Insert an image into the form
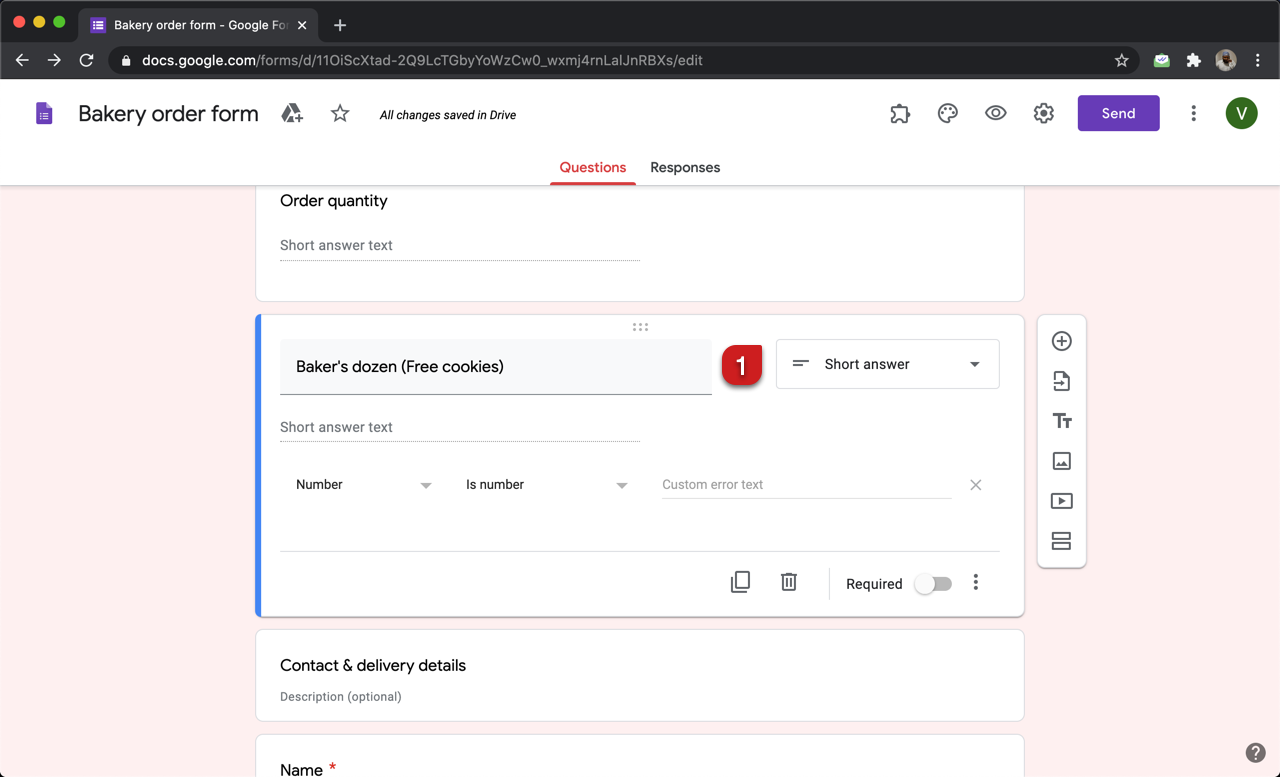Viewport: 1280px width, 777px height. pos(1061,460)
